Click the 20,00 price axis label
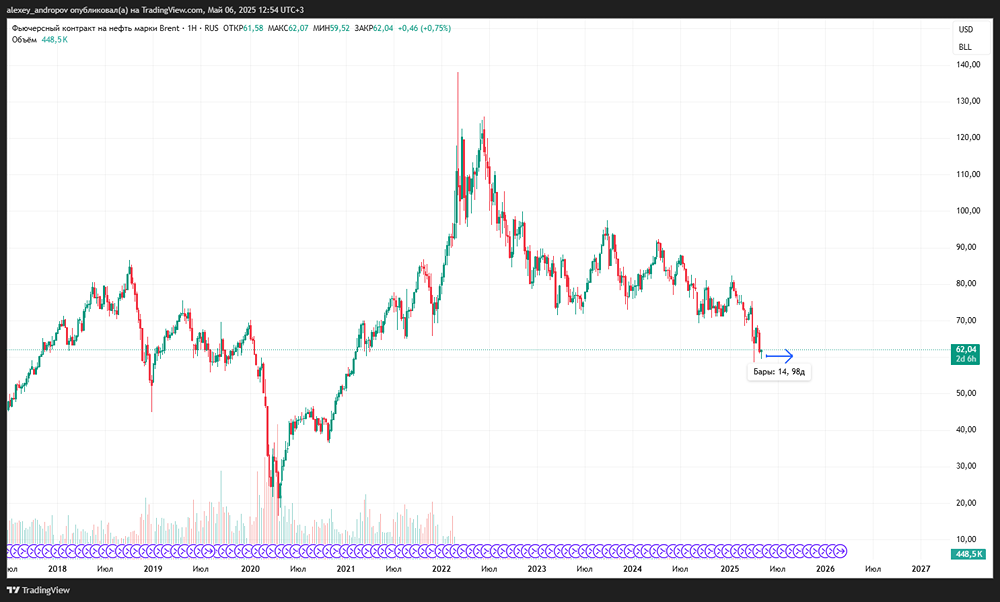 click(x=967, y=503)
